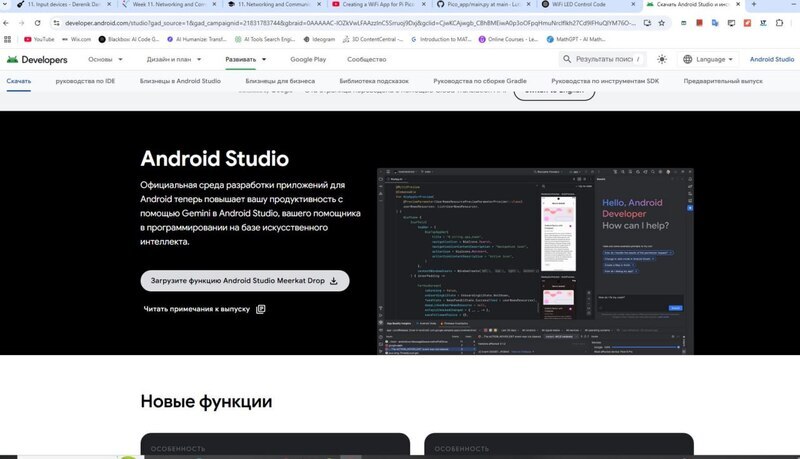Image resolution: width=800 pixels, height=459 pixels.
Task: Open the Сообщество nav item
Action: (x=366, y=60)
